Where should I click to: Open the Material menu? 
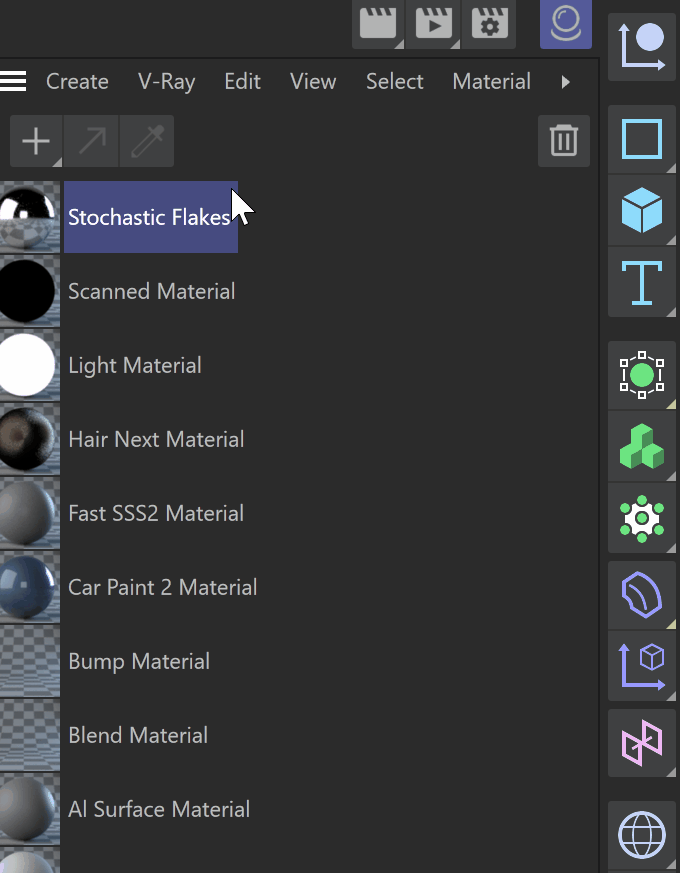coord(491,81)
